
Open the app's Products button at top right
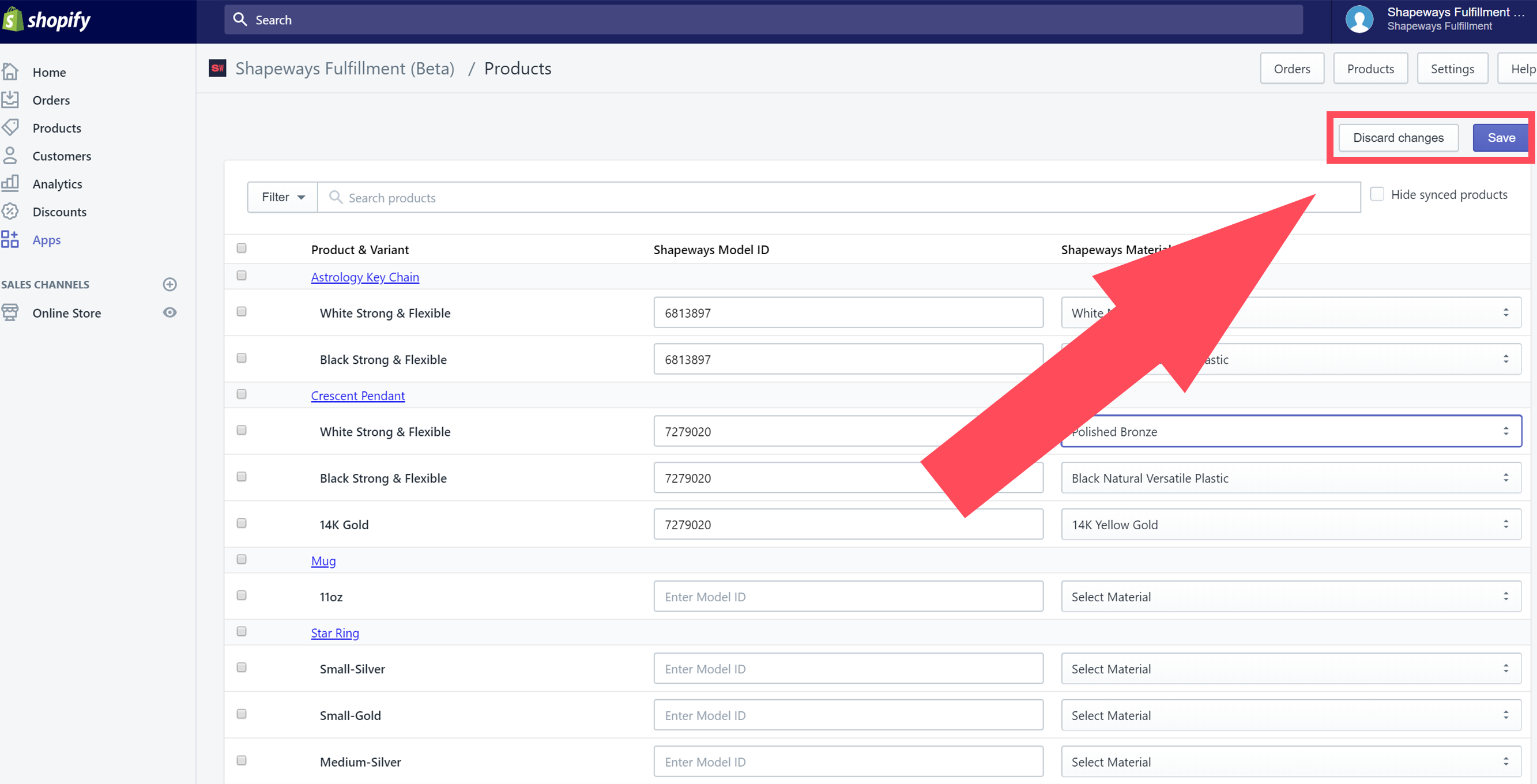tap(1370, 69)
